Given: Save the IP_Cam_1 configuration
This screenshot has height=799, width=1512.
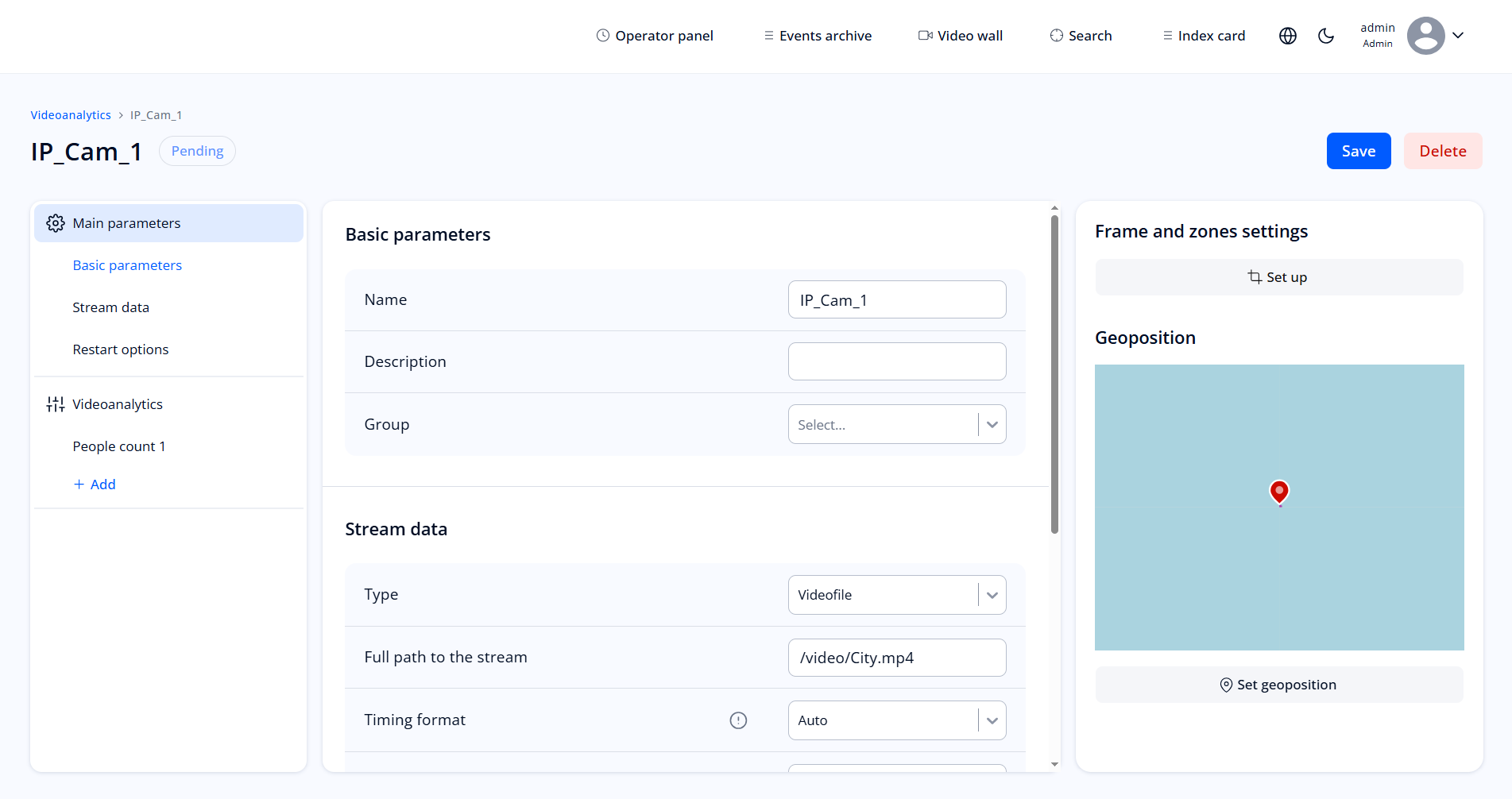Looking at the screenshot, I should pyautogui.click(x=1359, y=151).
